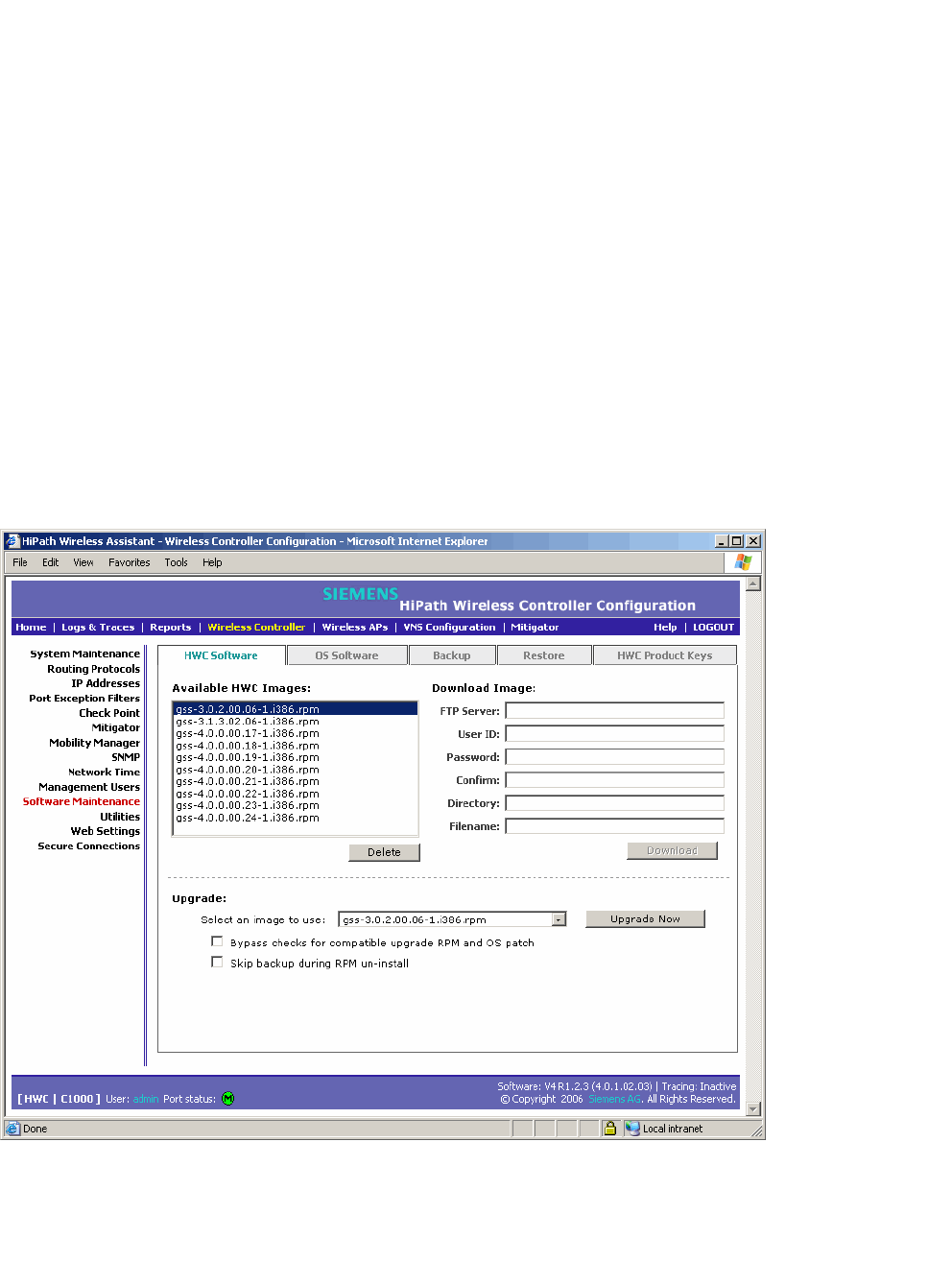The width and height of the screenshot is (952, 1261).
Task: Click the page scrollbar up arrow
Action: (753, 583)
